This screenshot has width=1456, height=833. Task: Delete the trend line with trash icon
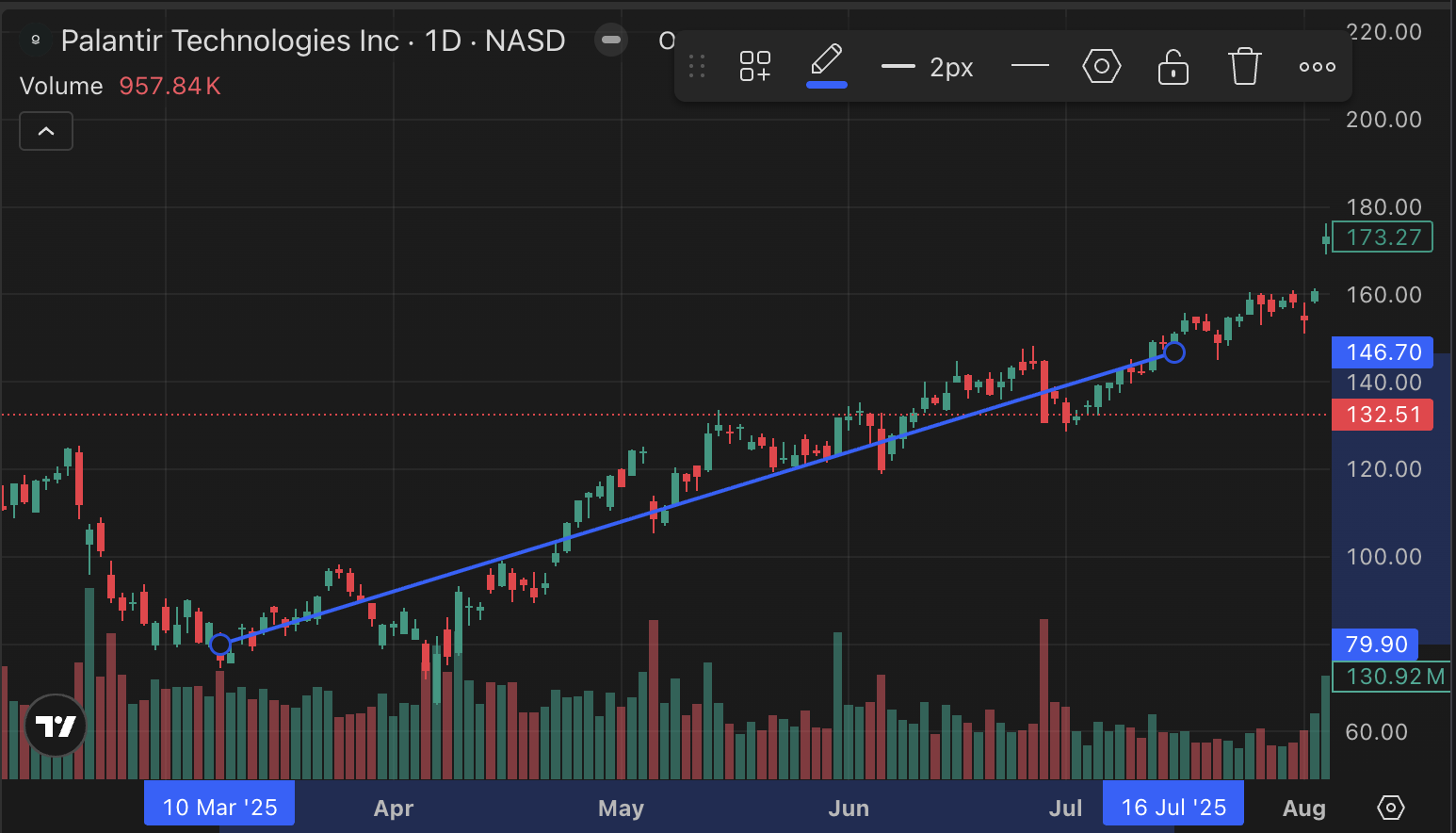pos(1244,67)
